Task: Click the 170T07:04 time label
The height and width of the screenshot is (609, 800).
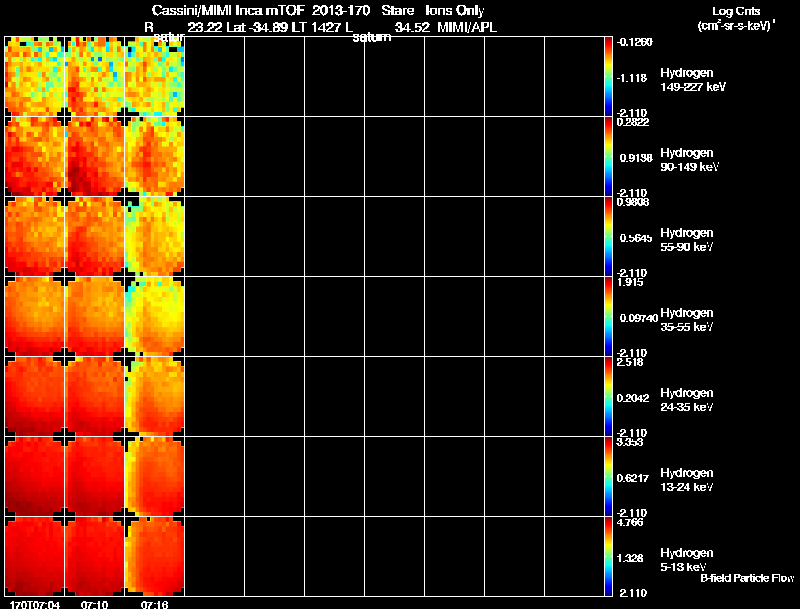Action: coord(34,604)
